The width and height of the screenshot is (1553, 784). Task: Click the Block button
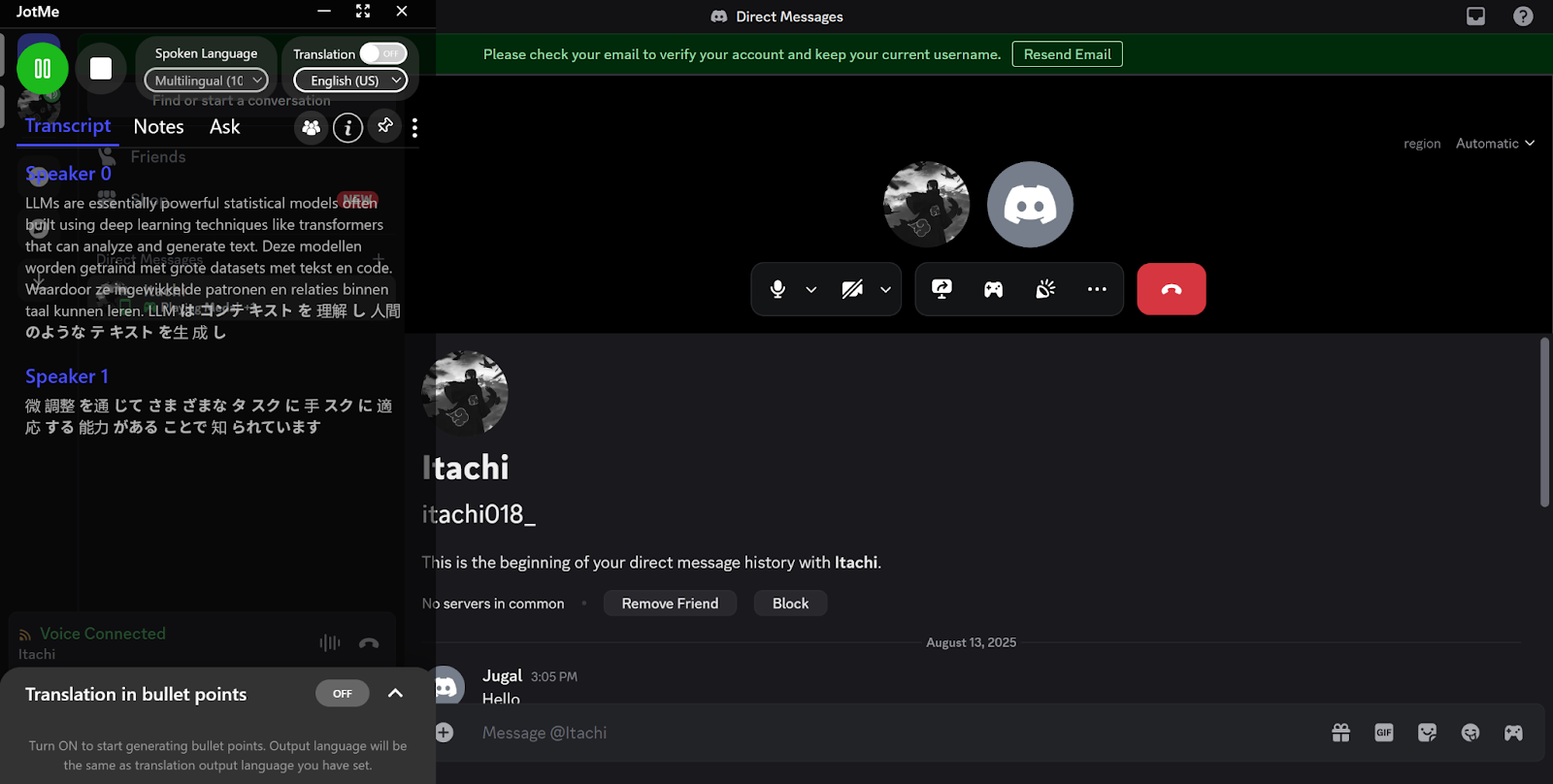(790, 604)
